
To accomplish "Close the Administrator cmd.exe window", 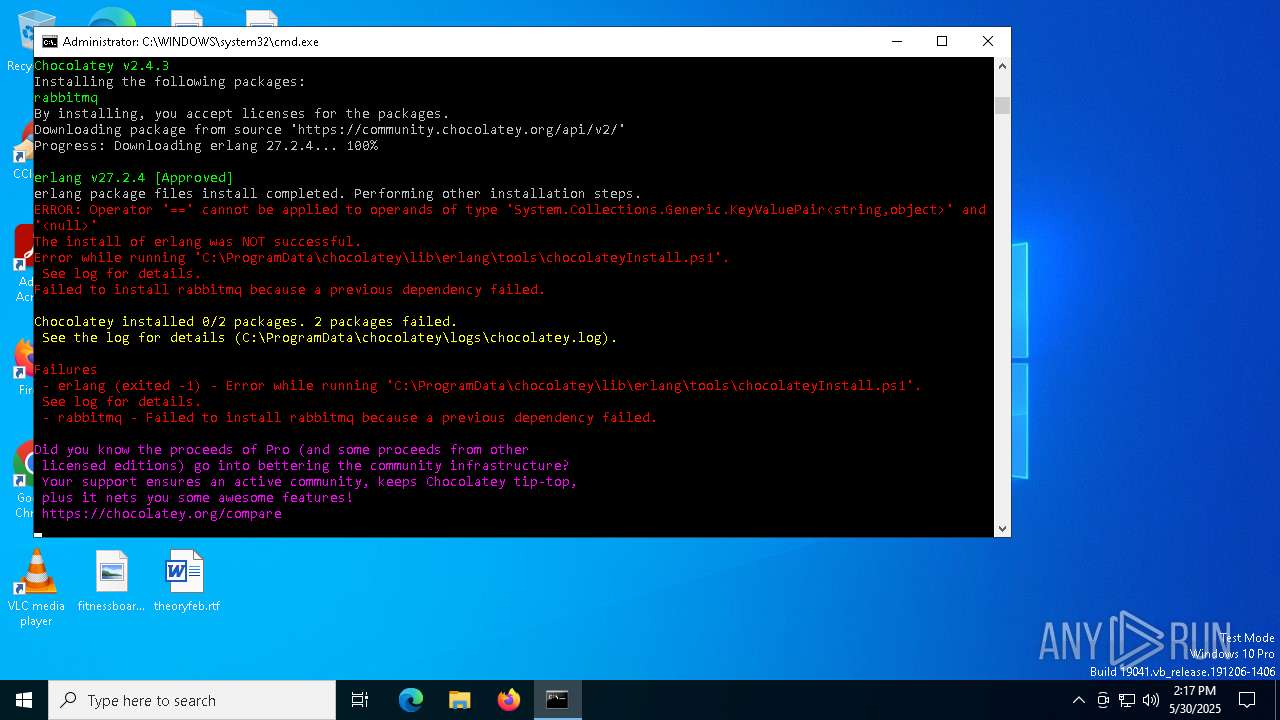I will click(988, 42).
